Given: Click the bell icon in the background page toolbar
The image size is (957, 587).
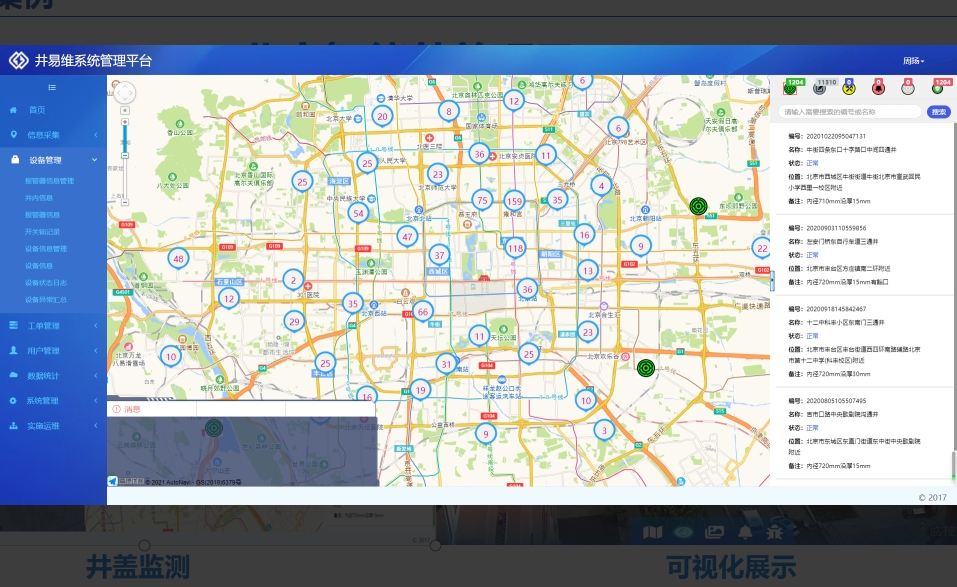Looking at the screenshot, I should (x=745, y=532).
